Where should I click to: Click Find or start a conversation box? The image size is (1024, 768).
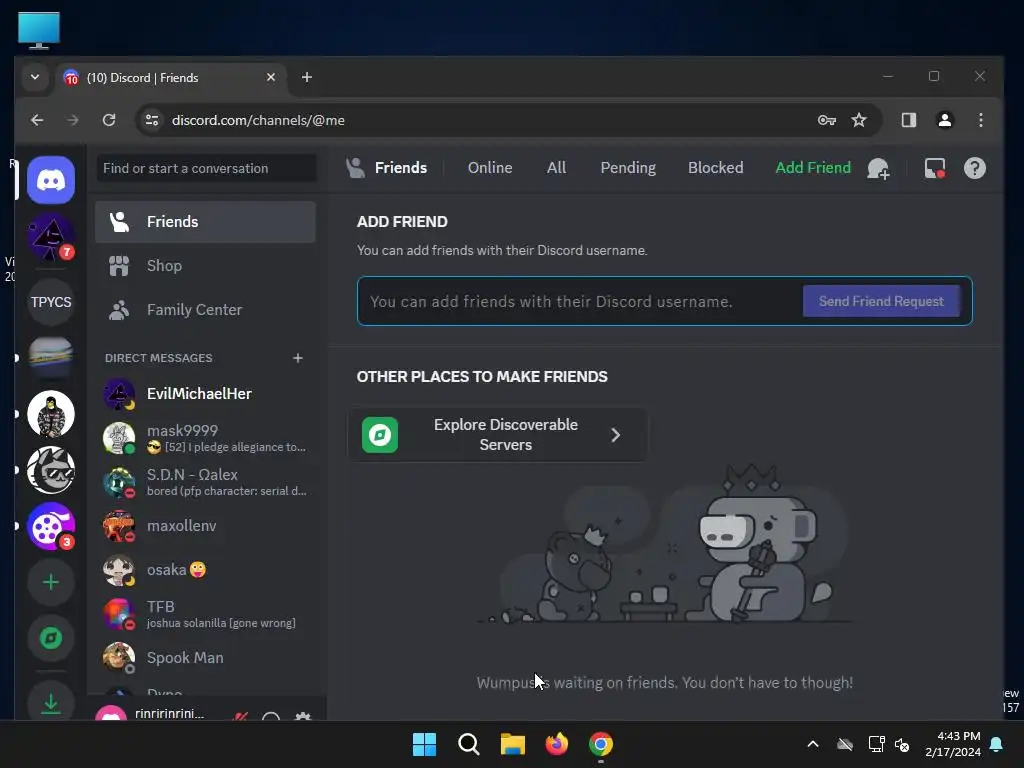(206, 168)
